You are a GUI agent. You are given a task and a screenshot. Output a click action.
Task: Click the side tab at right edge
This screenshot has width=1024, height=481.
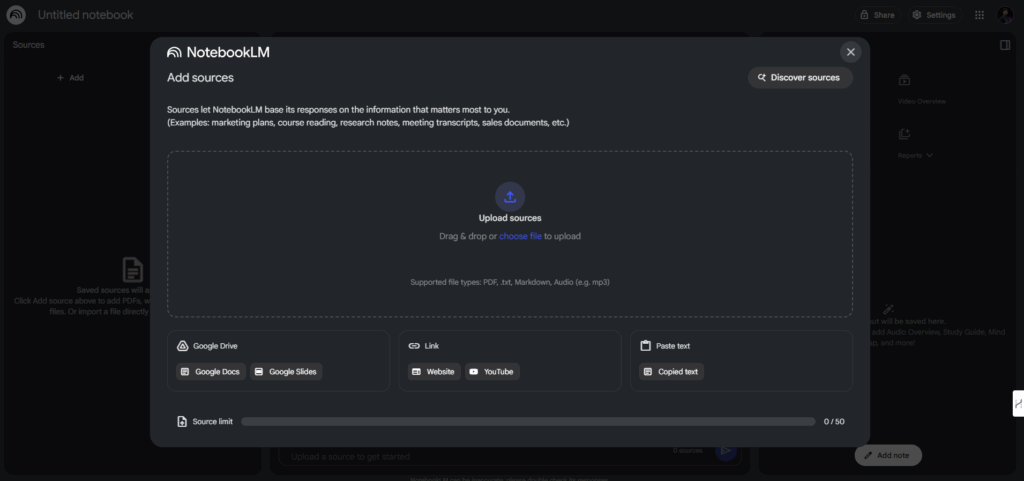(x=1018, y=403)
